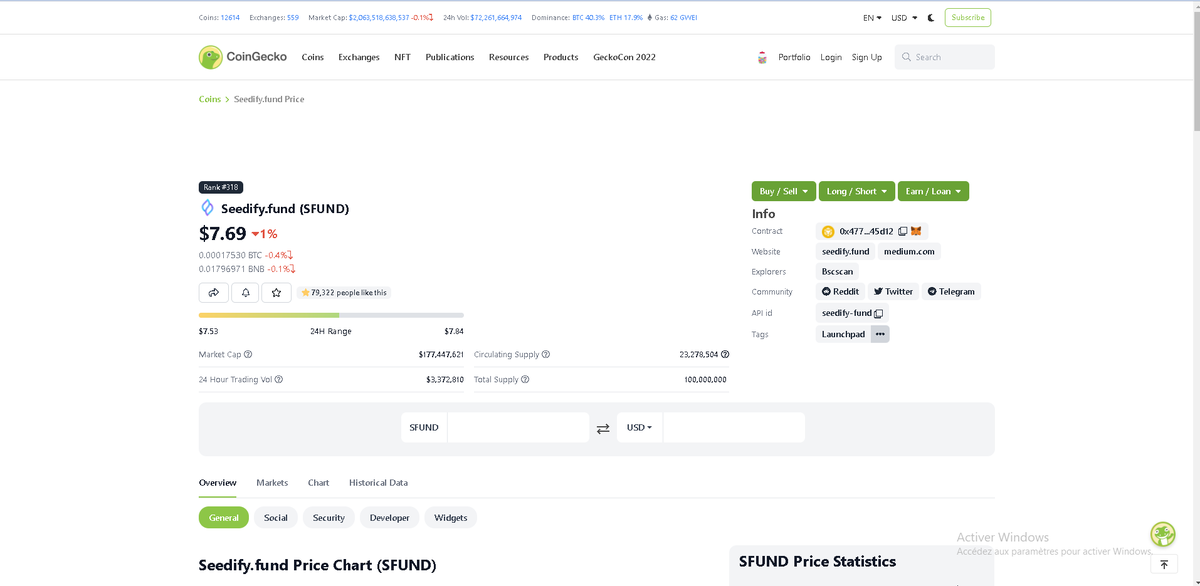Click the MetaMask fox icon
This screenshot has height=586, width=1200.
click(x=916, y=231)
